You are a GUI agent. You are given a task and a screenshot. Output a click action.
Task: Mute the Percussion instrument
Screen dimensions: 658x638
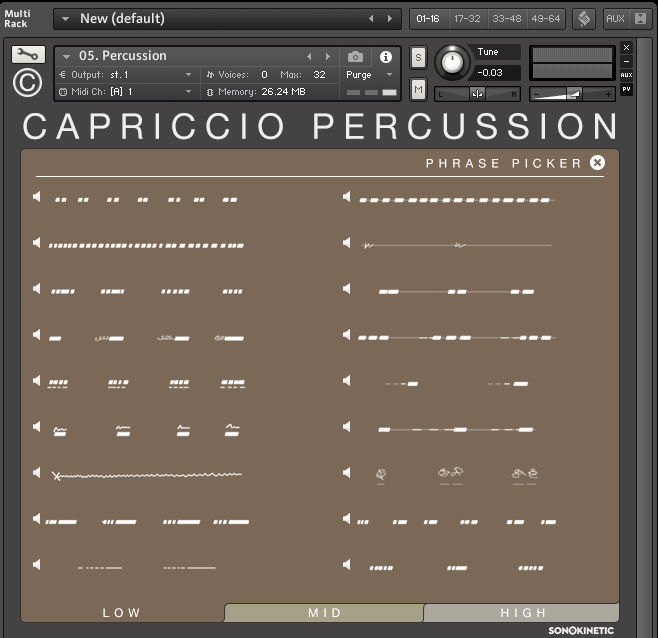click(x=418, y=89)
